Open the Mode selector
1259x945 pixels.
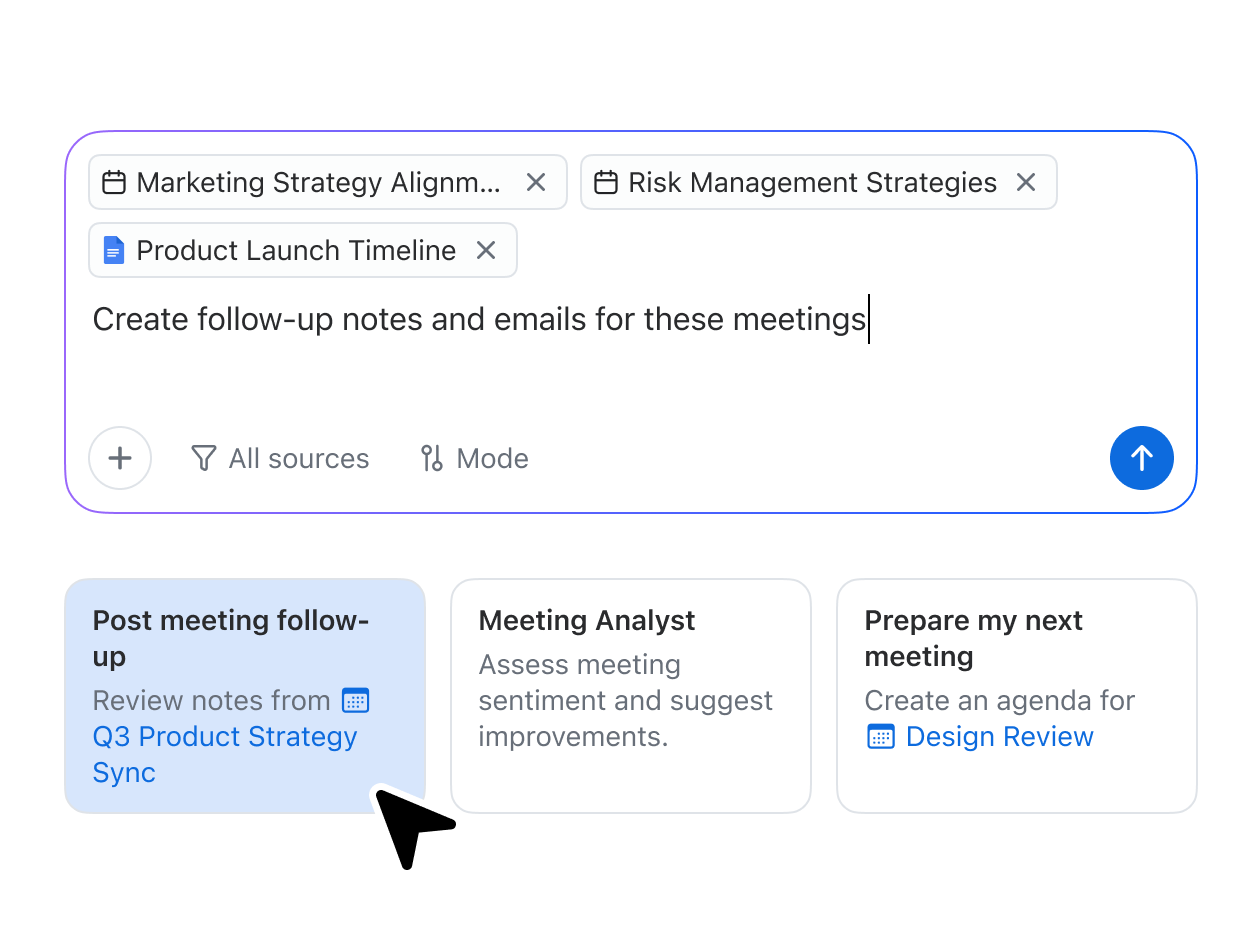tap(473, 458)
